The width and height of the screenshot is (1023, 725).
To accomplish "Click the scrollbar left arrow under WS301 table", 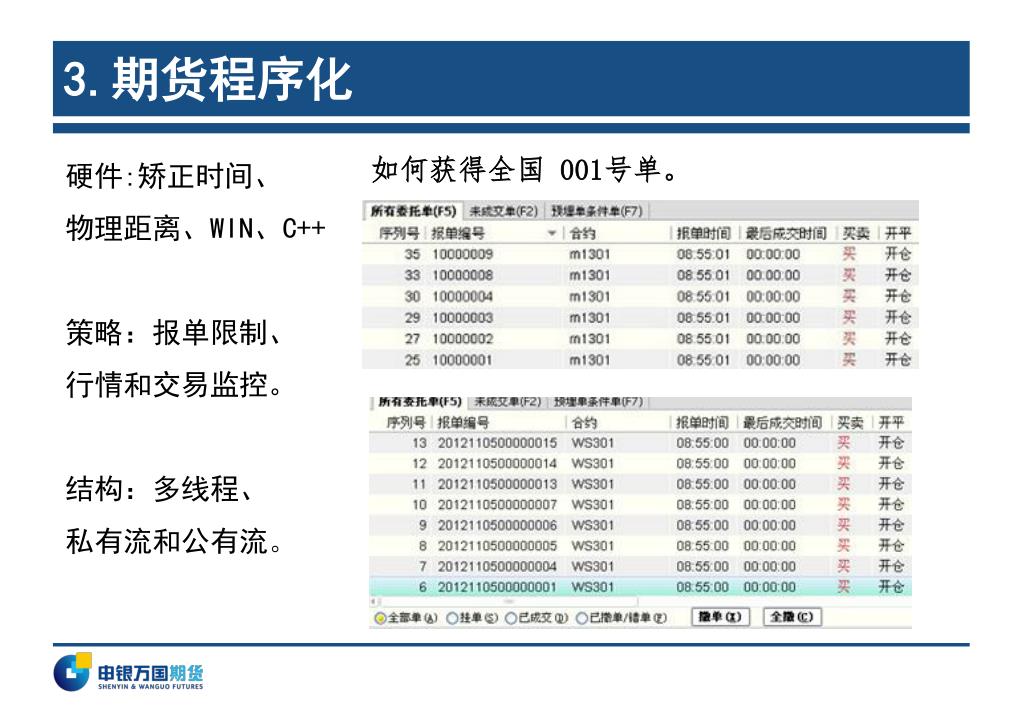I will (374, 601).
